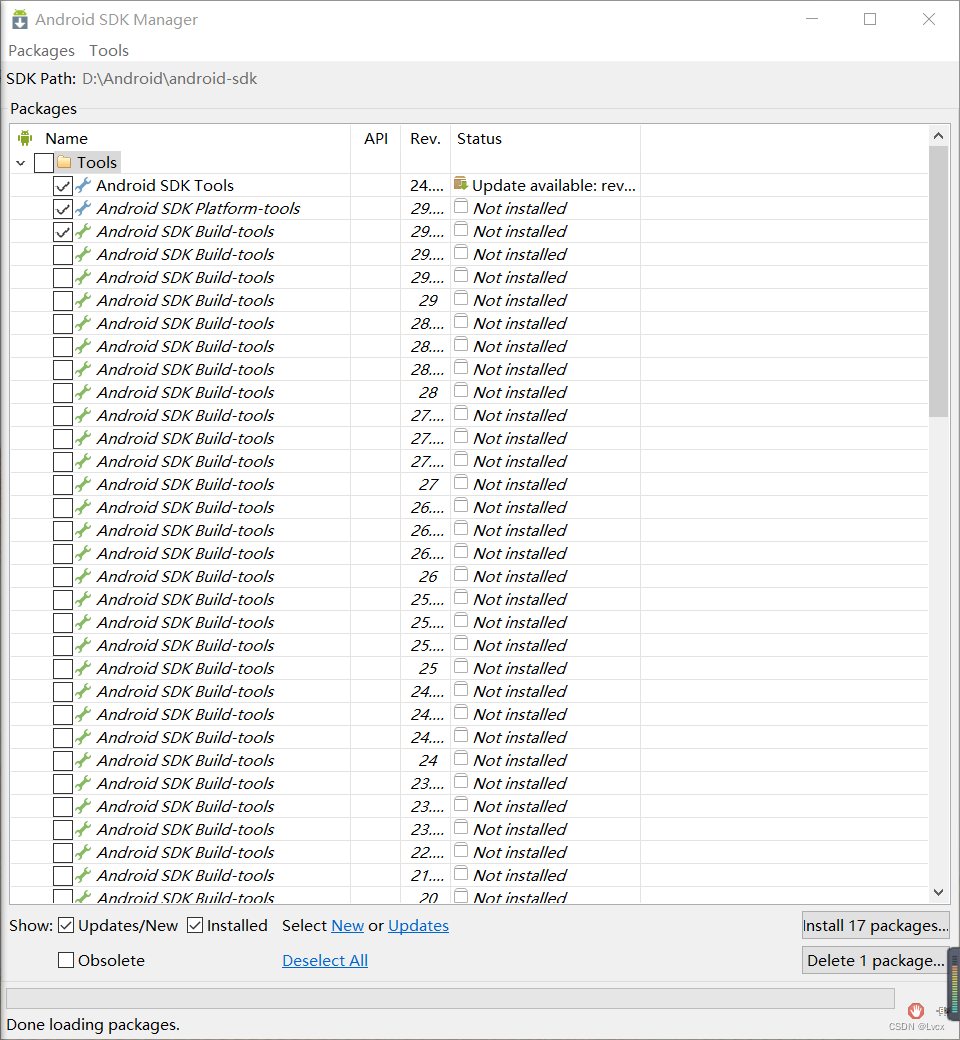The height and width of the screenshot is (1040, 960).
Task: Click the Android SDK Manager title bar icon
Action: (20, 19)
